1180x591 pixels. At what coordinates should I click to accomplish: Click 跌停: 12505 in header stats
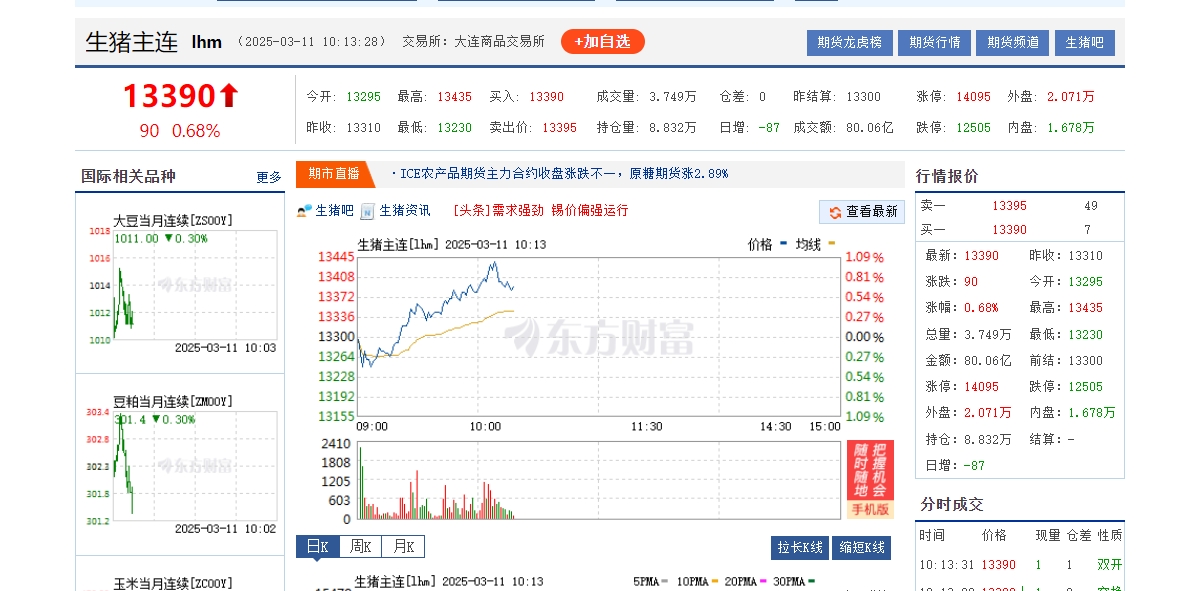click(953, 127)
